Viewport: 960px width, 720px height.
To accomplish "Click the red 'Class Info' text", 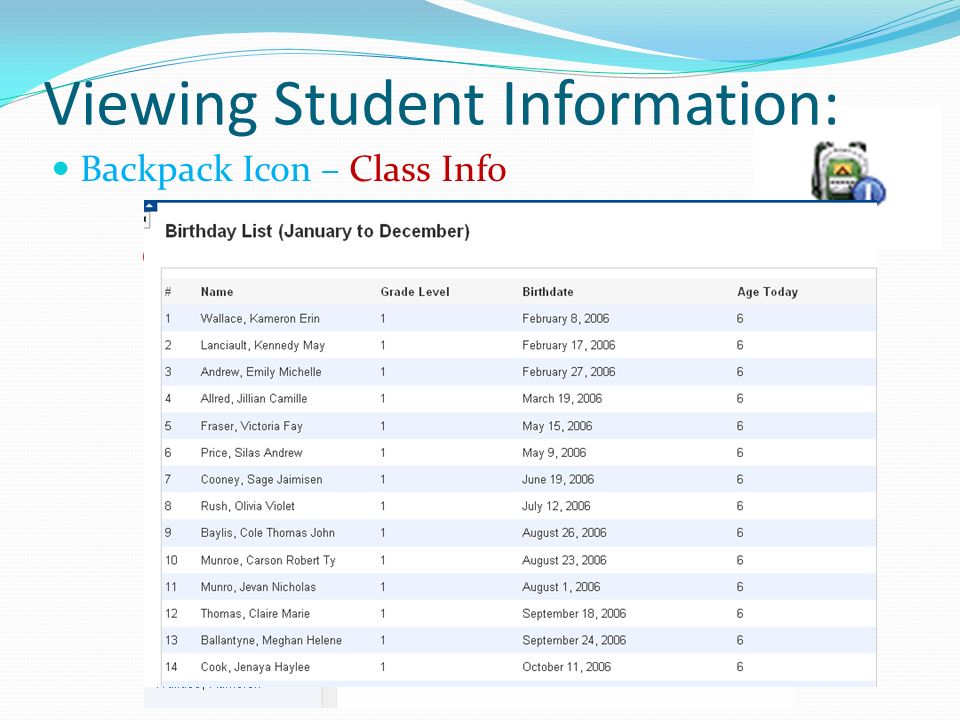I will click(427, 169).
